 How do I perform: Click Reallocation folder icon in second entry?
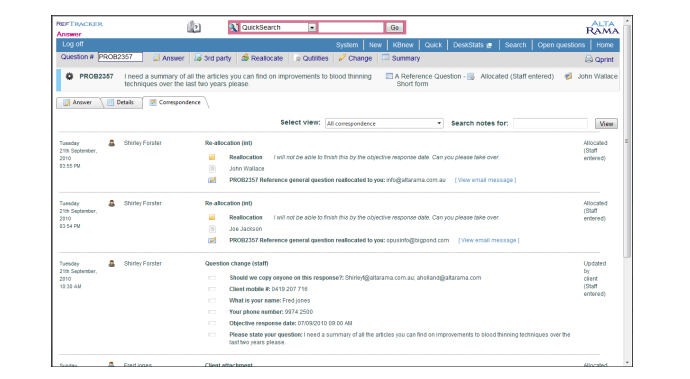pyautogui.click(x=212, y=217)
